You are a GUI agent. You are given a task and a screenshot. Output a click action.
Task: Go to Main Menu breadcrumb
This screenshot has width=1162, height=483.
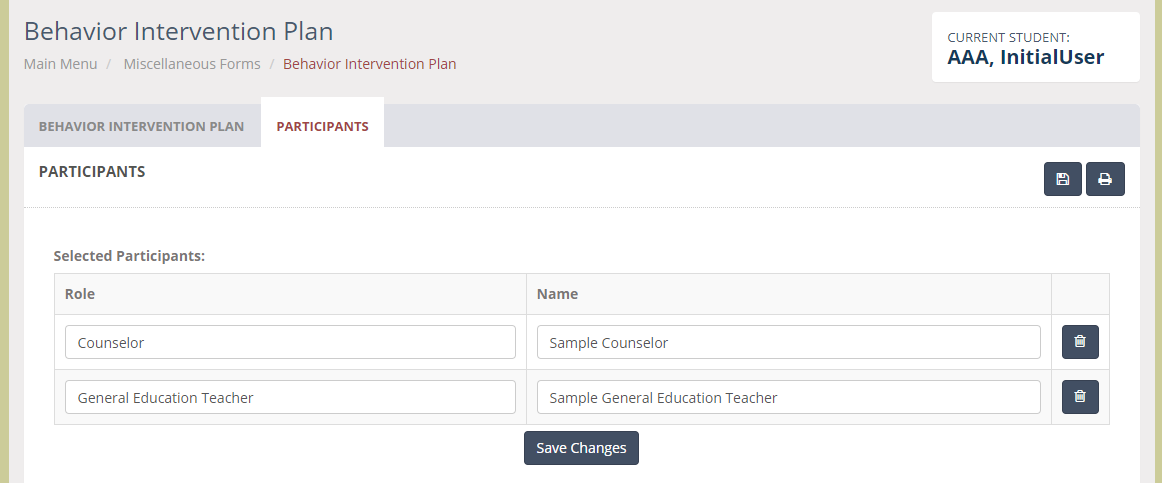click(x=60, y=64)
